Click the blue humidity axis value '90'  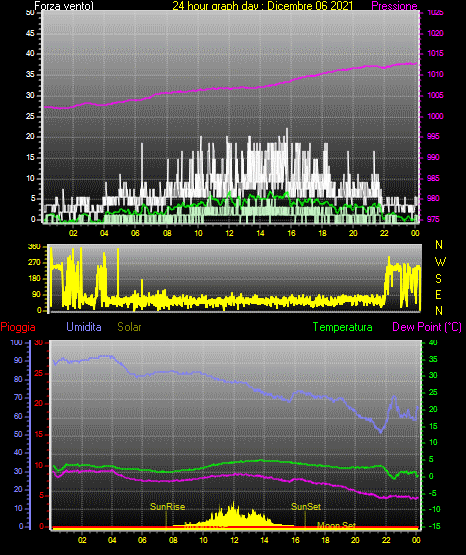pos(18,360)
